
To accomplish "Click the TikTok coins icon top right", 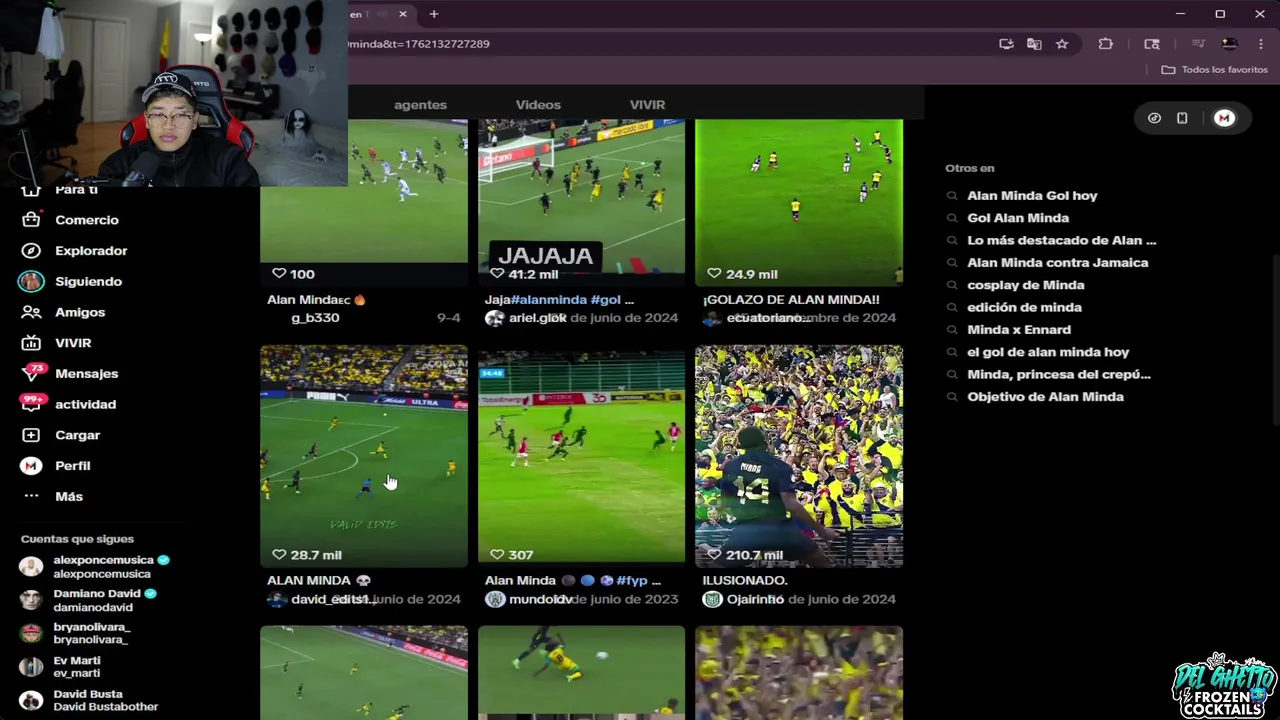I will tap(1154, 118).
